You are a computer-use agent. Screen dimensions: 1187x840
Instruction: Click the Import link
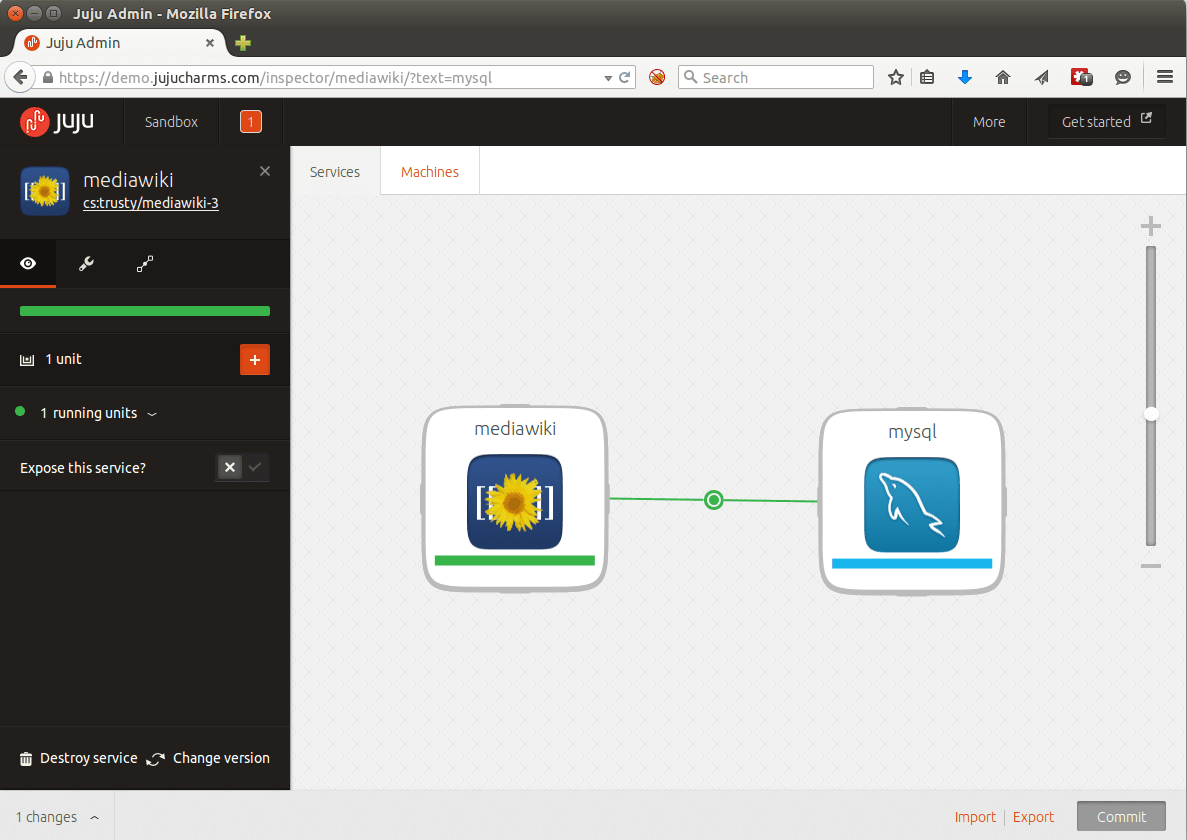click(975, 817)
